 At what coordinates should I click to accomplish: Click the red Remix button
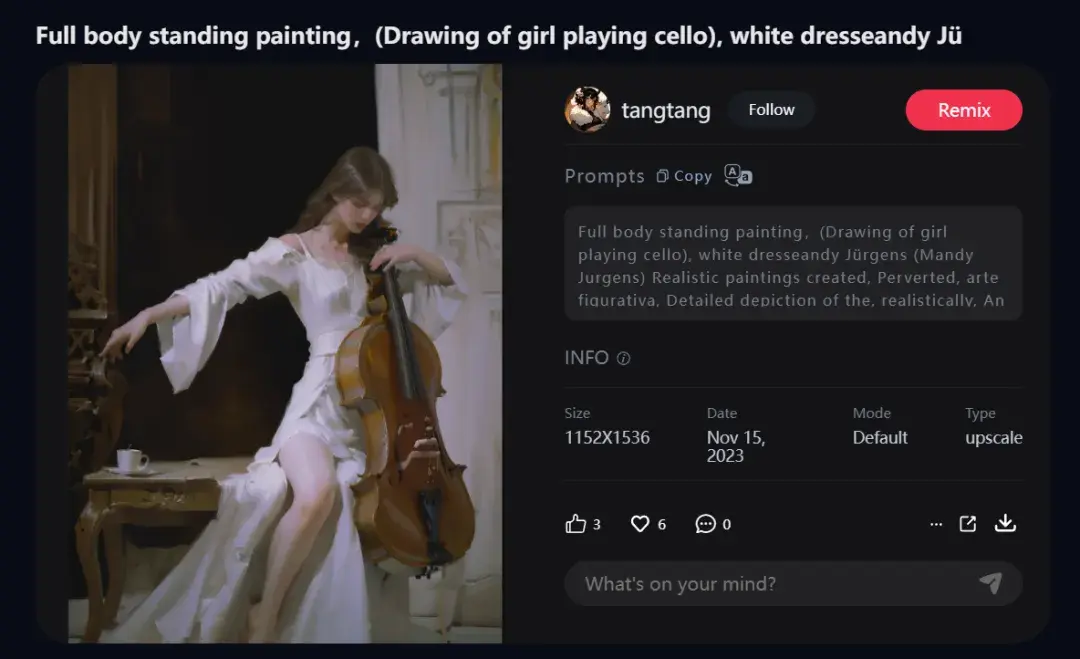pos(964,110)
